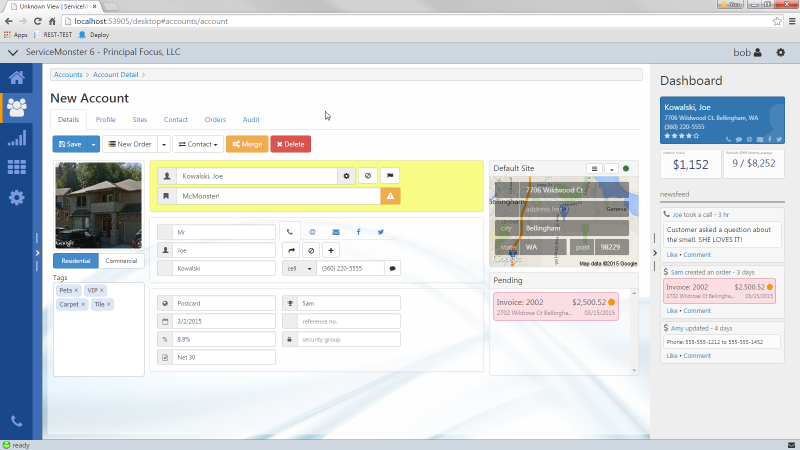Screen dimensions: 800x450
Task: Click the orange warning triangle icon
Action: pos(390,196)
